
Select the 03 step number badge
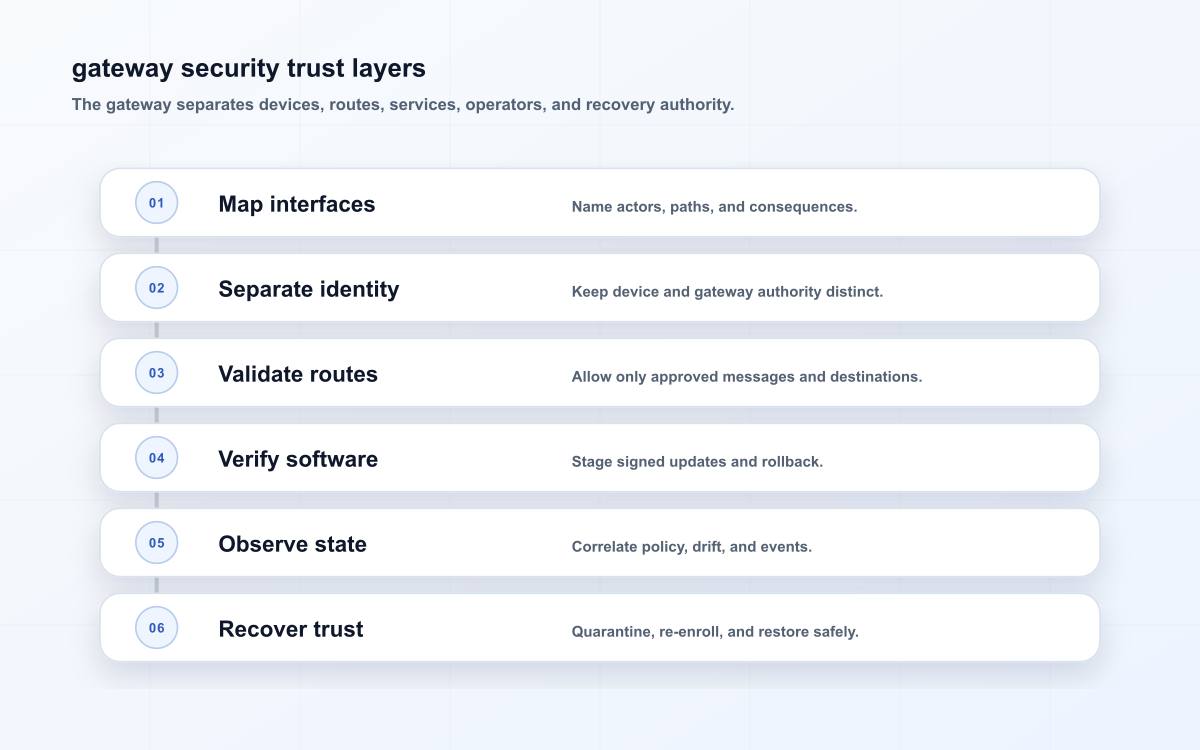pos(157,373)
